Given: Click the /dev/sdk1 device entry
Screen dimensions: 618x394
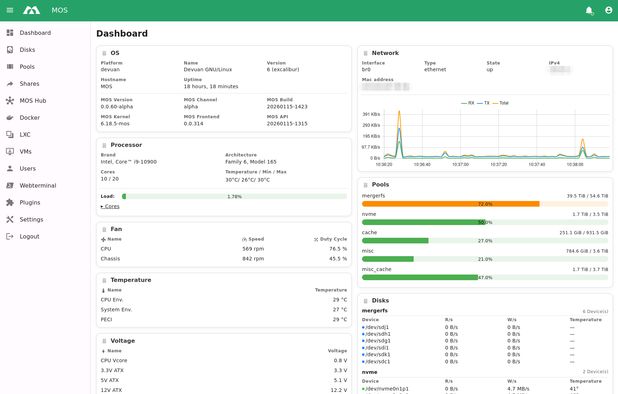Looking at the screenshot, I should [x=376, y=355].
